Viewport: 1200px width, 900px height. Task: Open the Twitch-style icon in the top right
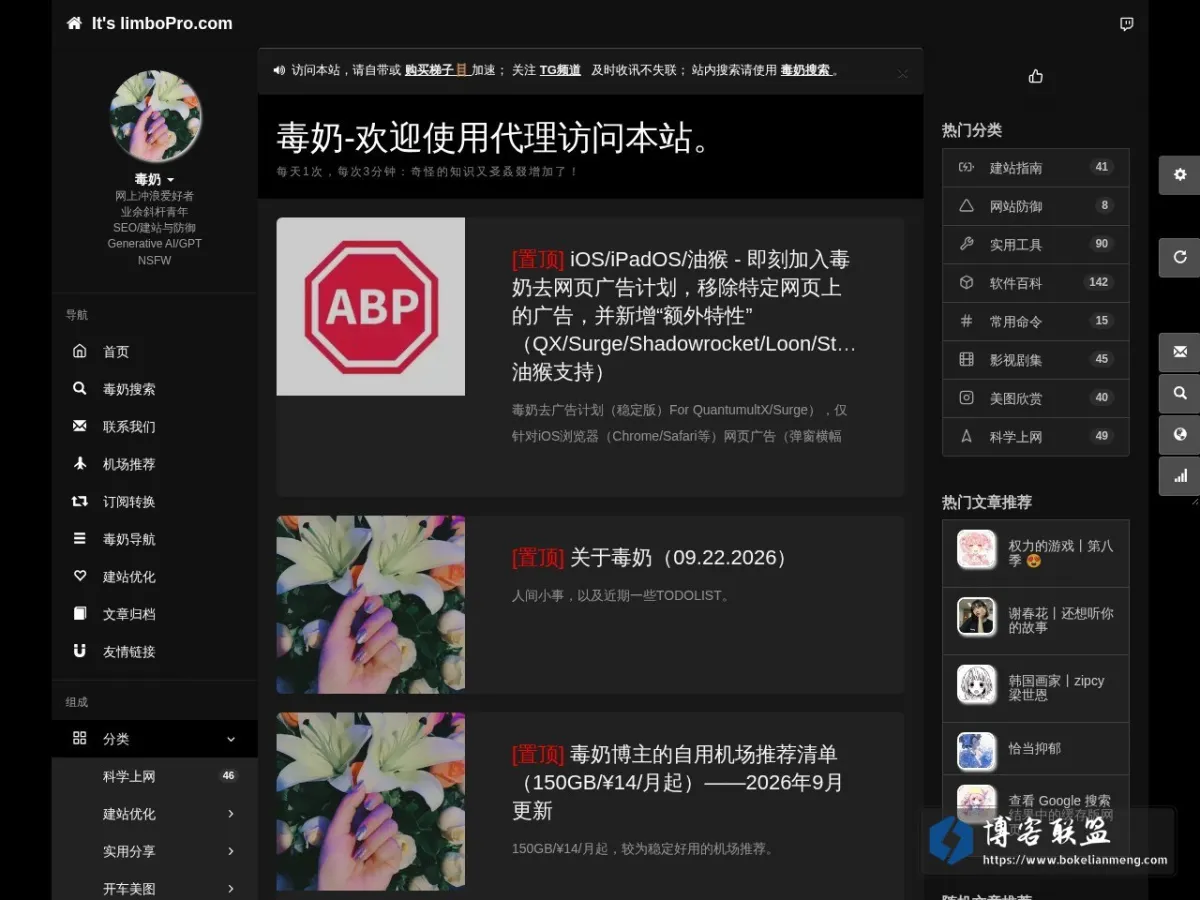tap(1127, 24)
